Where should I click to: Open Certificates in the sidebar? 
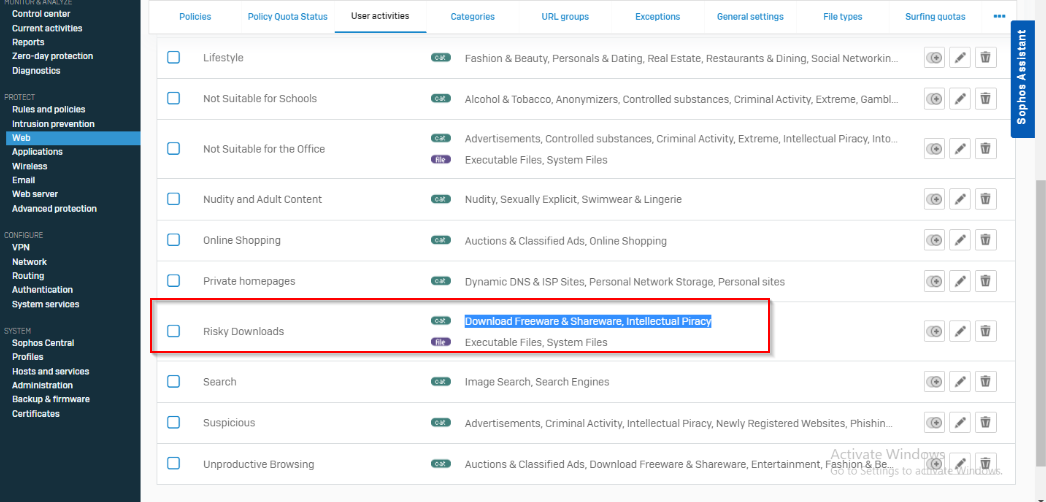coord(35,414)
